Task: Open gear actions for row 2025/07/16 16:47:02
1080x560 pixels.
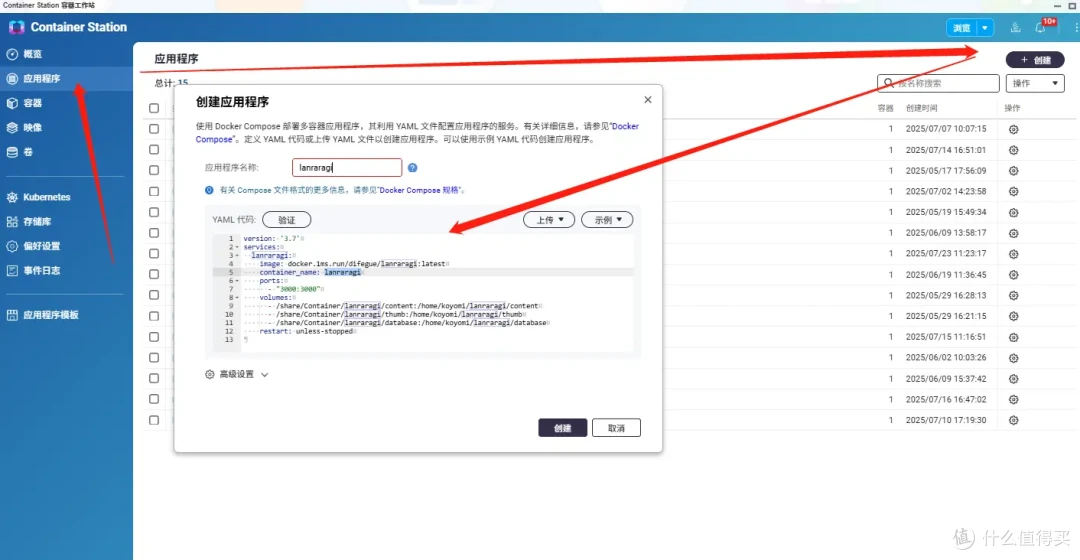Action: click(x=1014, y=400)
